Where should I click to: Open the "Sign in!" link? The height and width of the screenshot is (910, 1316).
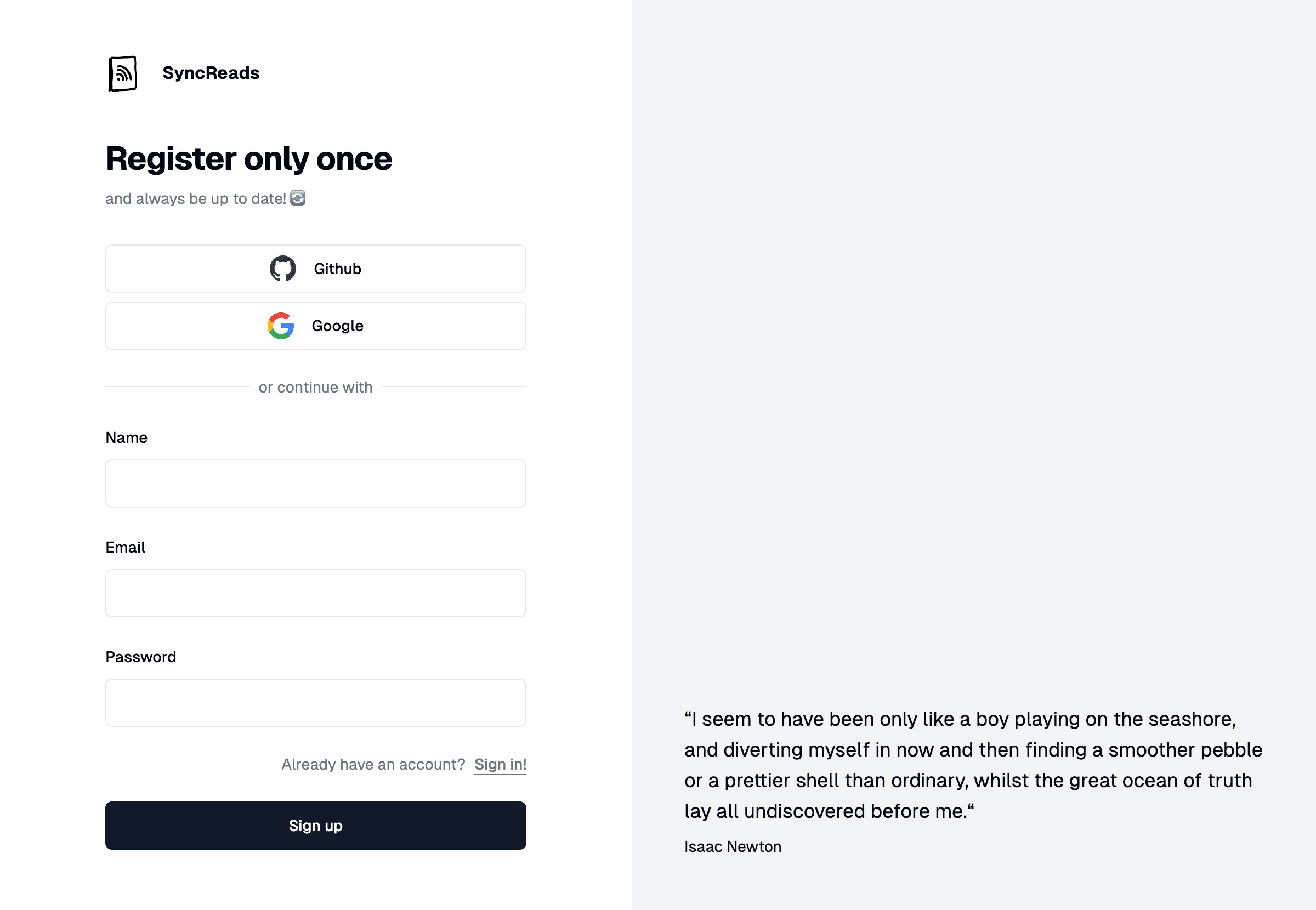[500, 764]
